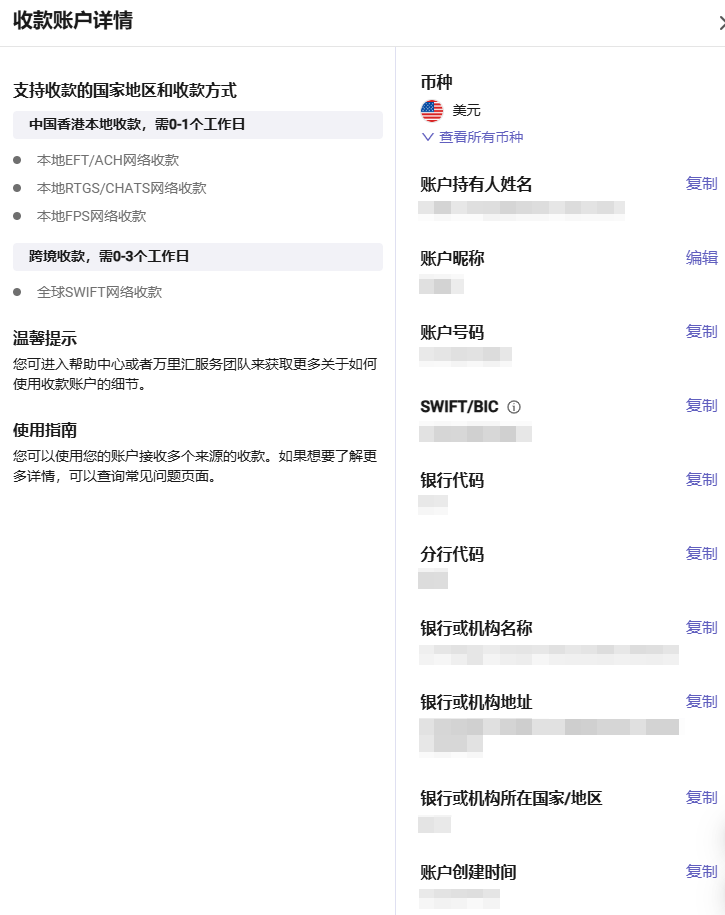Copy the 账户号码 account number
This screenshot has width=725, height=915.
point(701,332)
